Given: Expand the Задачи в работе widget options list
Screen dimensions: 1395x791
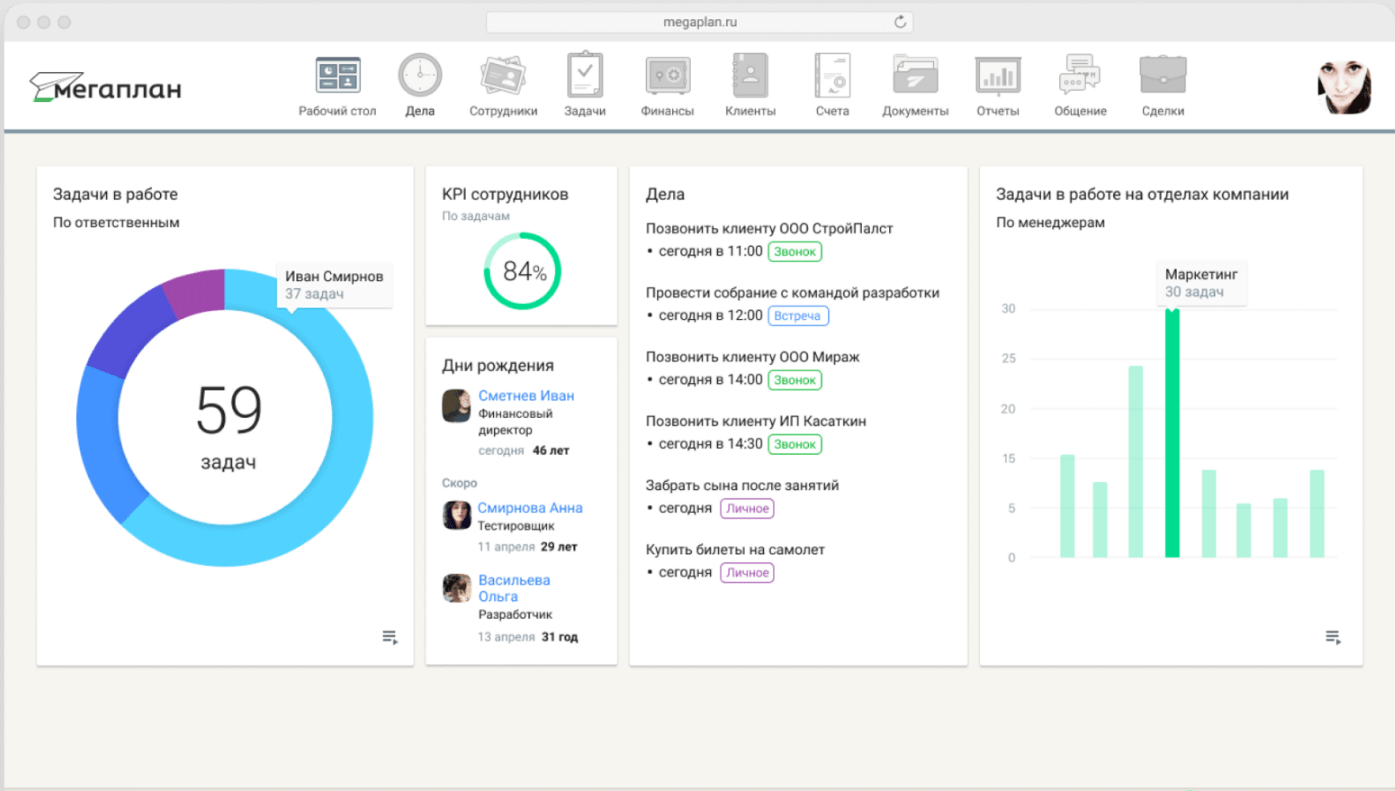Looking at the screenshot, I should tap(389, 637).
